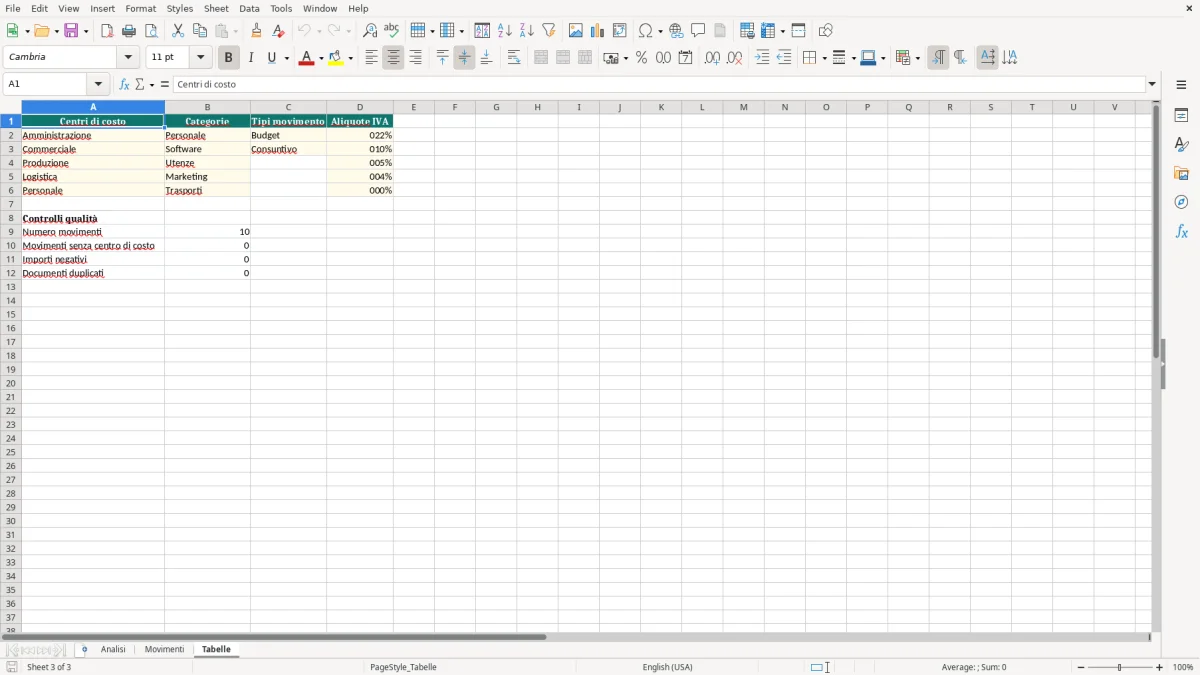Click the AutoFilter funnel icon

(549, 31)
